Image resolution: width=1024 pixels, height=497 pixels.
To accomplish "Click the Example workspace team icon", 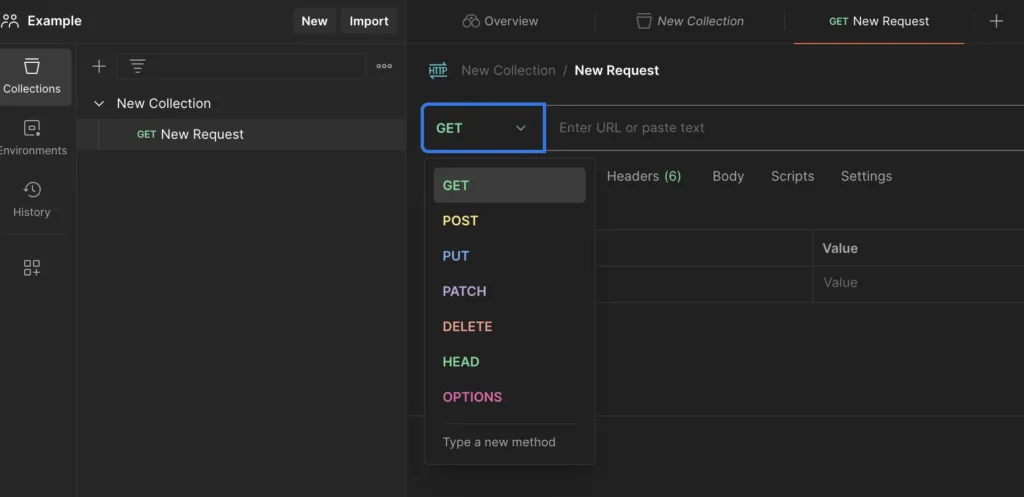I will pos(10,21).
